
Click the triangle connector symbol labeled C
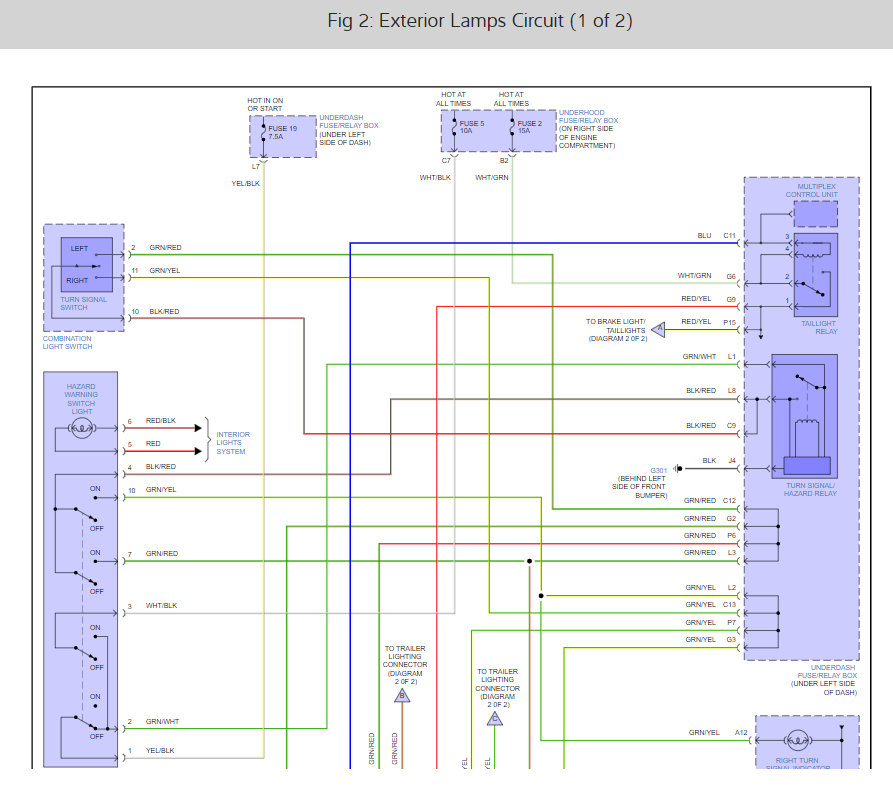click(495, 718)
